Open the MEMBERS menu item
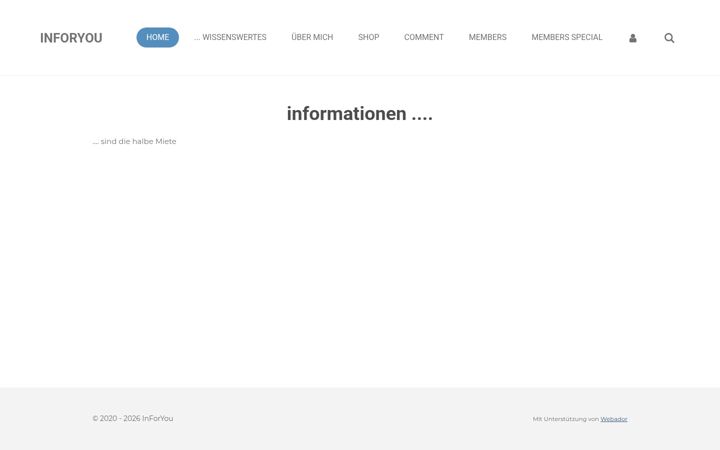Viewport: 720px width, 450px height. pyautogui.click(x=488, y=37)
